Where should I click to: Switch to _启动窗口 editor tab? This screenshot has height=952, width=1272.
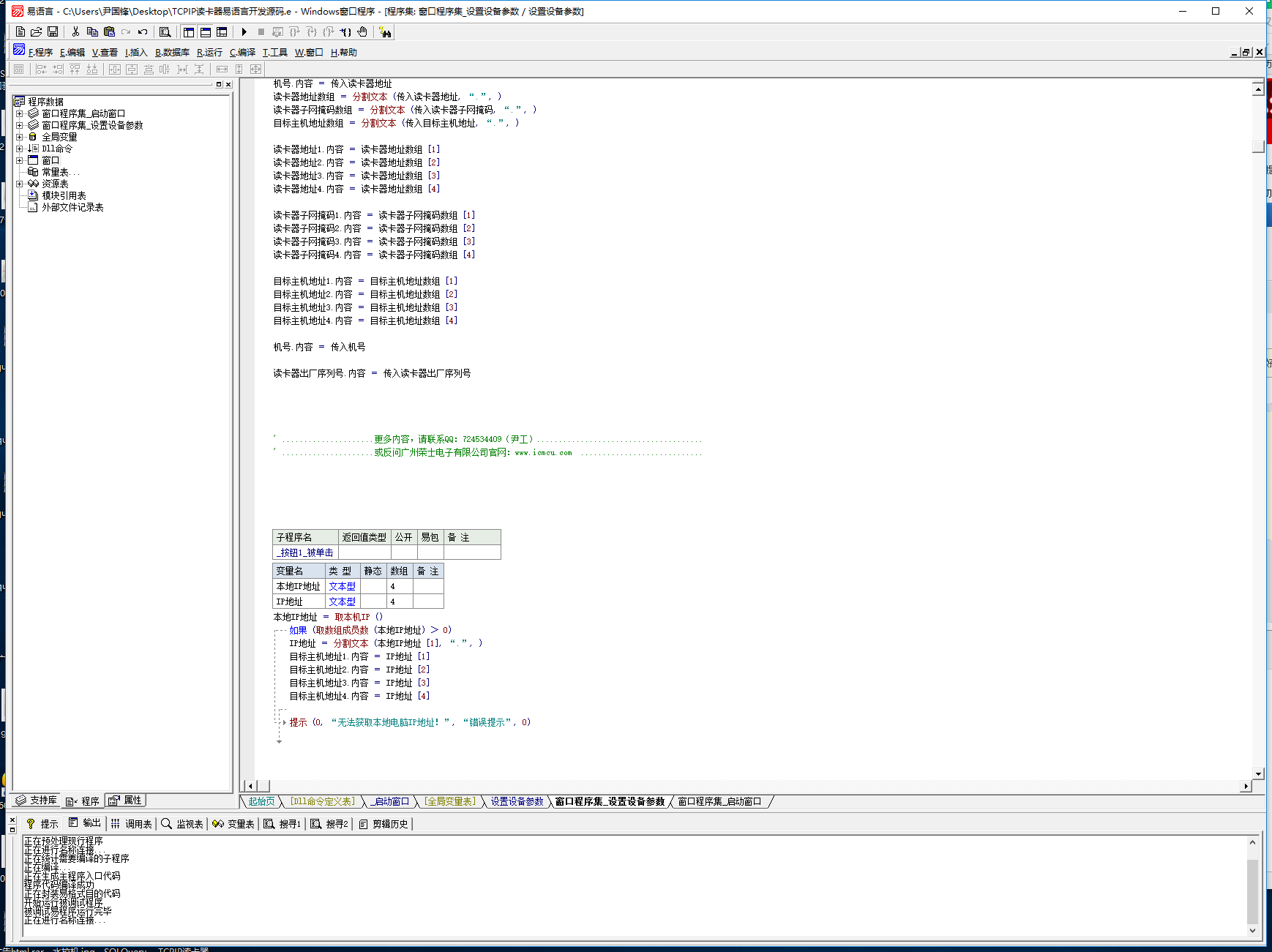click(390, 802)
